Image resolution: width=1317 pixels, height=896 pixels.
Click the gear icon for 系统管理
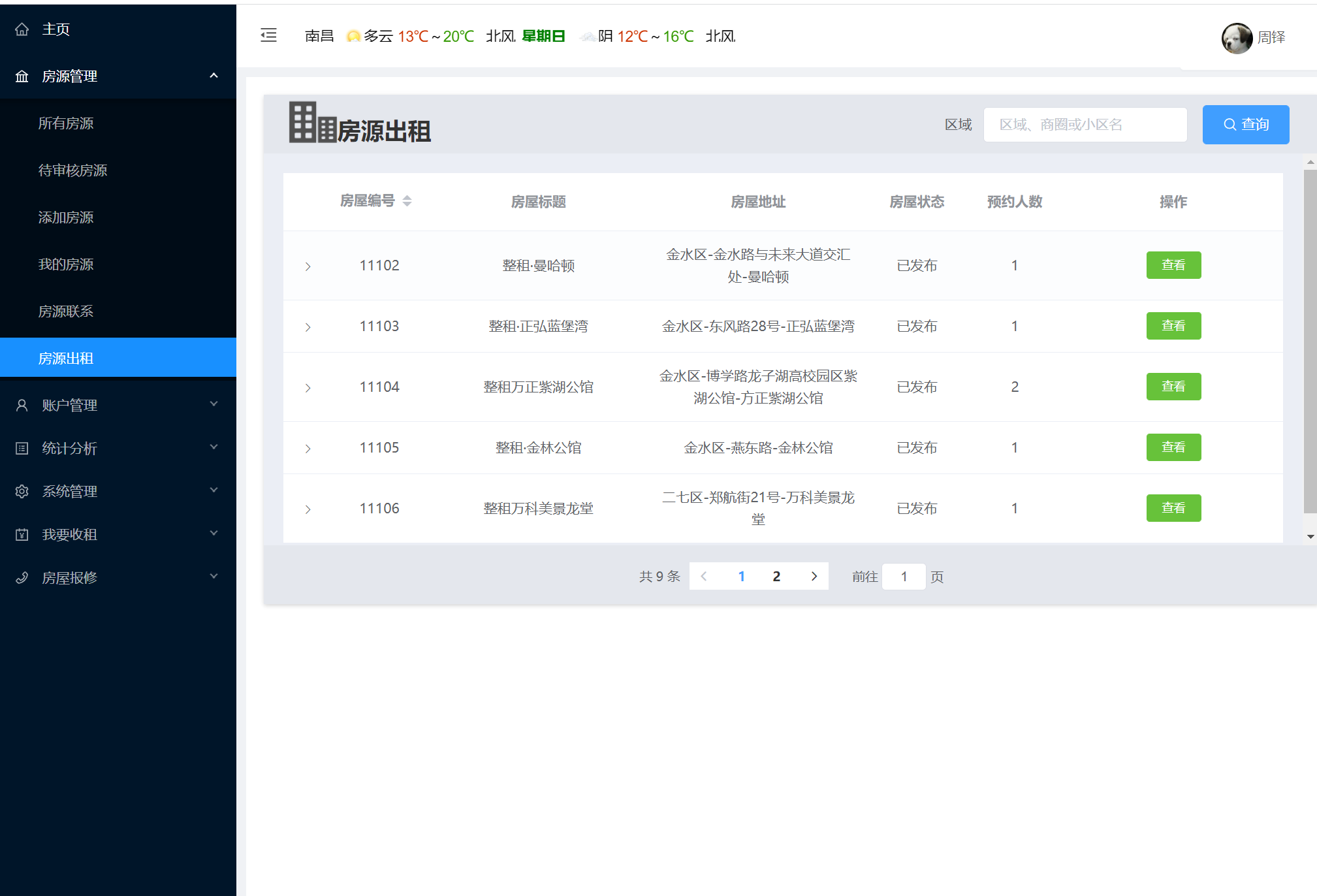point(22,492)
